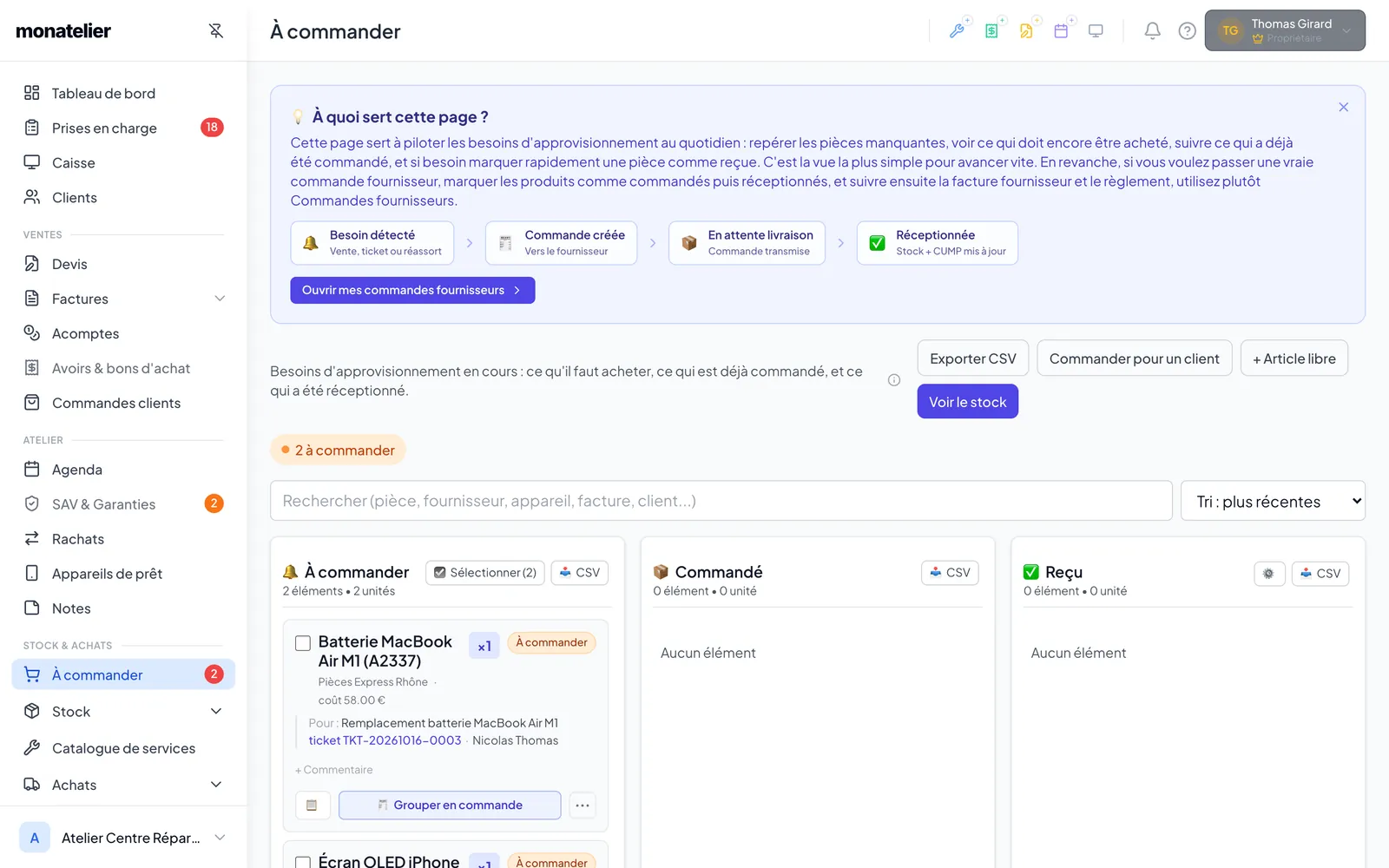Click the small note icon on Batterie card
1389x868 pixels.
tap(312, 806)
